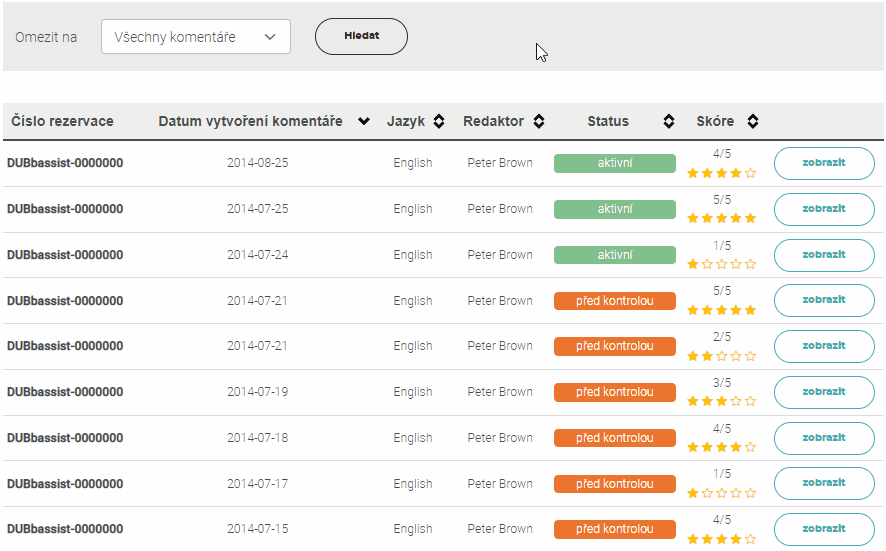Show the 2014-07-19 comment via zobrazit
Screen dimensions: 886x551
(824, 392)
